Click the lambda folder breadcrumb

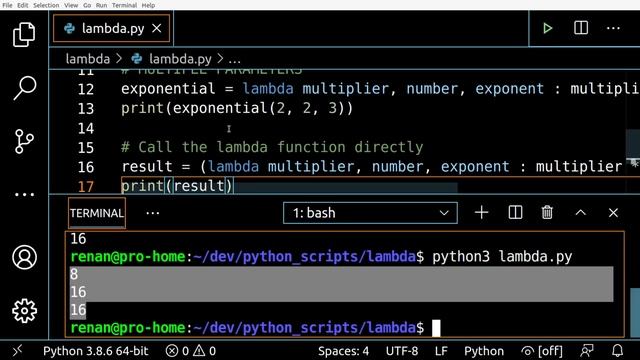tap(87, 59)
